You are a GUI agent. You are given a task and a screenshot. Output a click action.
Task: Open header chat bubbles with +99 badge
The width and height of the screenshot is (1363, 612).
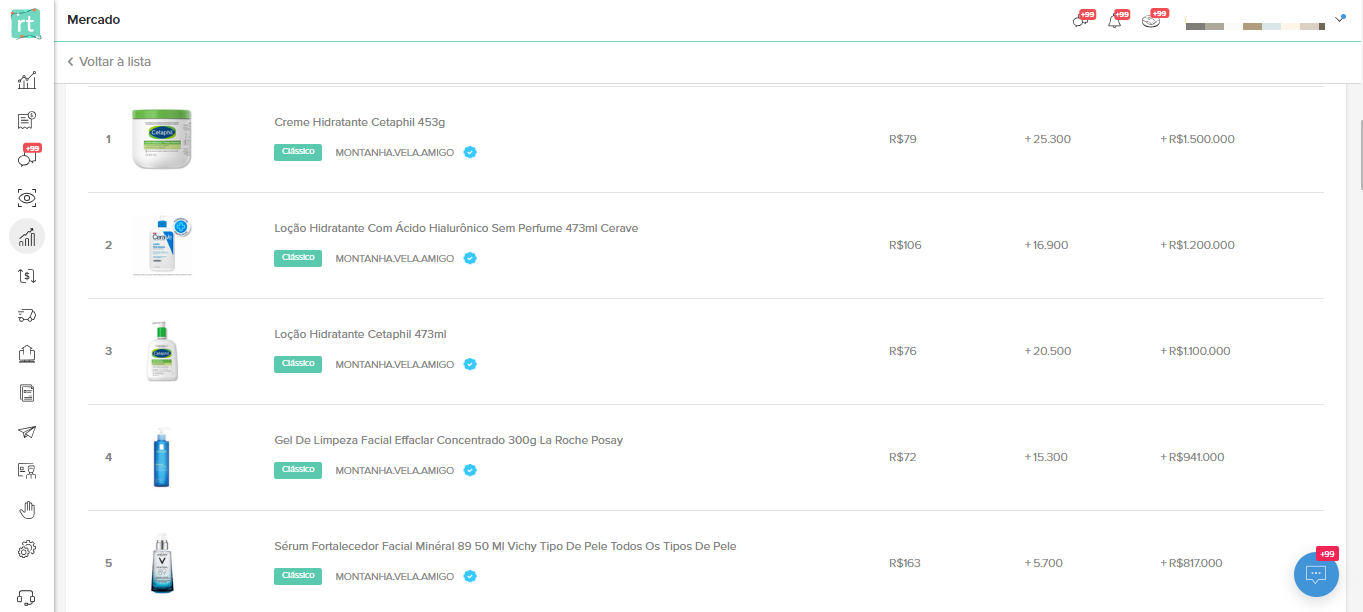(x=1082, y=19)
